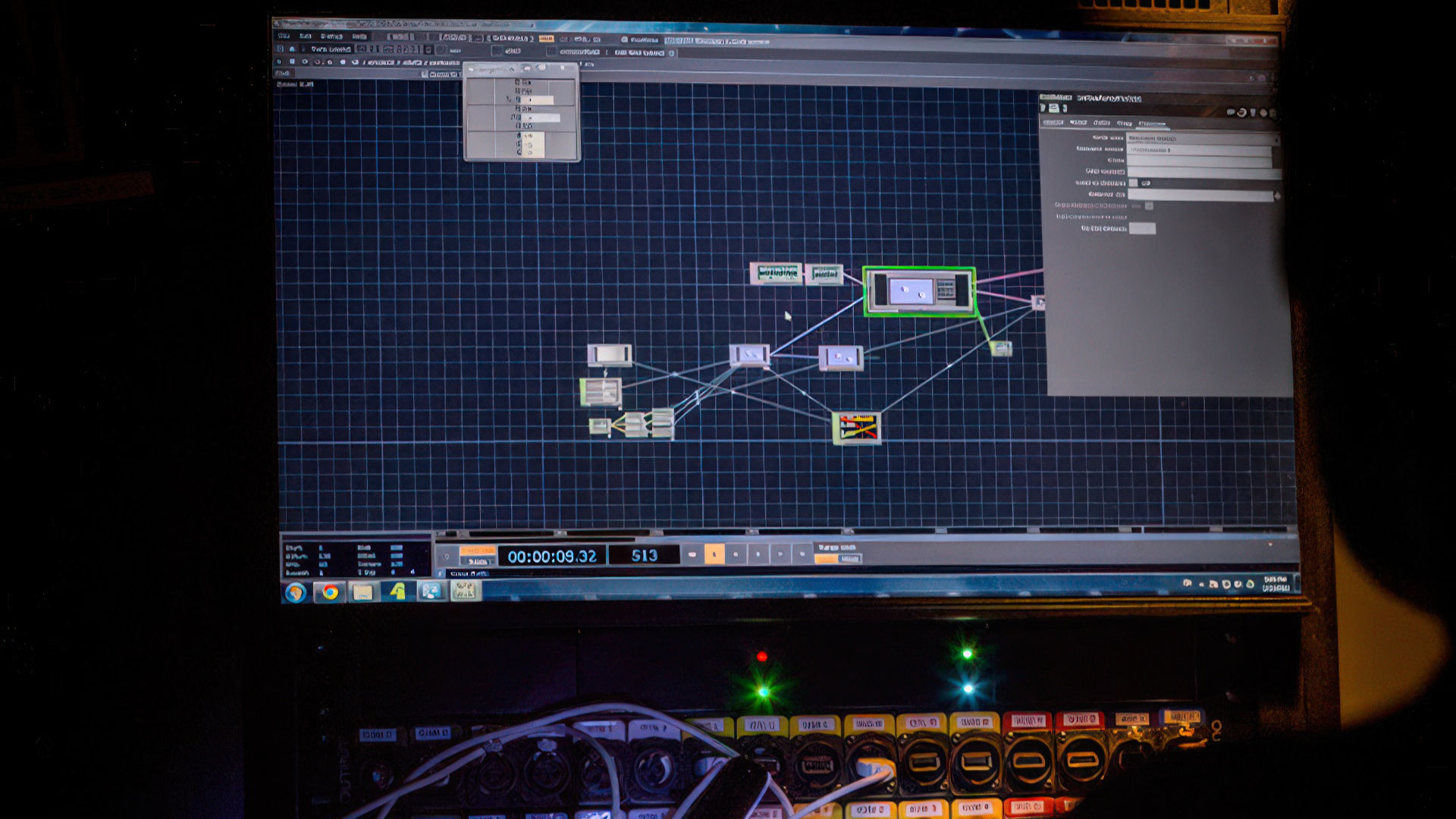
Task: Click the light square icon under the parameter panel title
Action: 1054,108
